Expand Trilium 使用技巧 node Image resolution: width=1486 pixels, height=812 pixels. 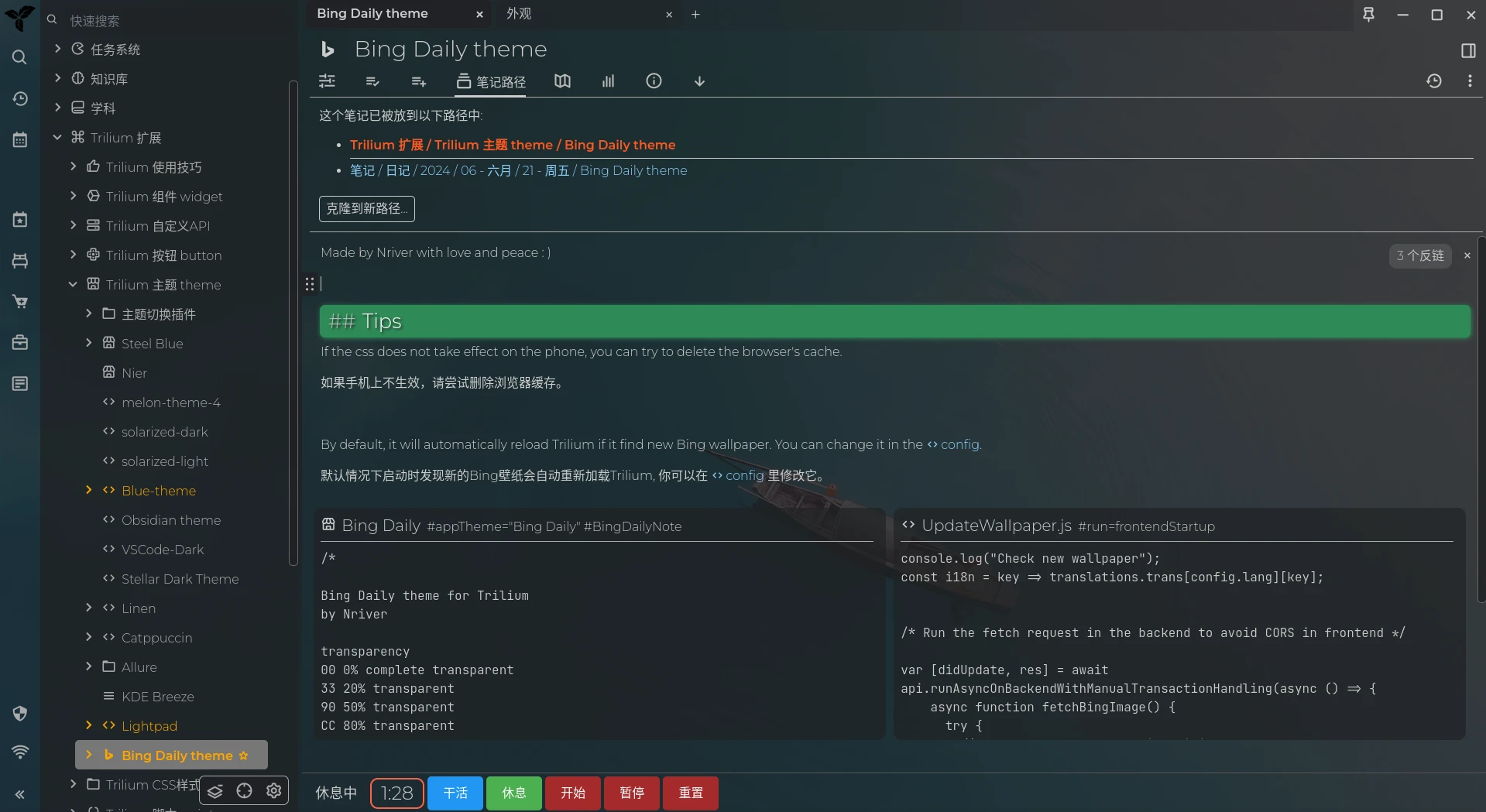73,166
